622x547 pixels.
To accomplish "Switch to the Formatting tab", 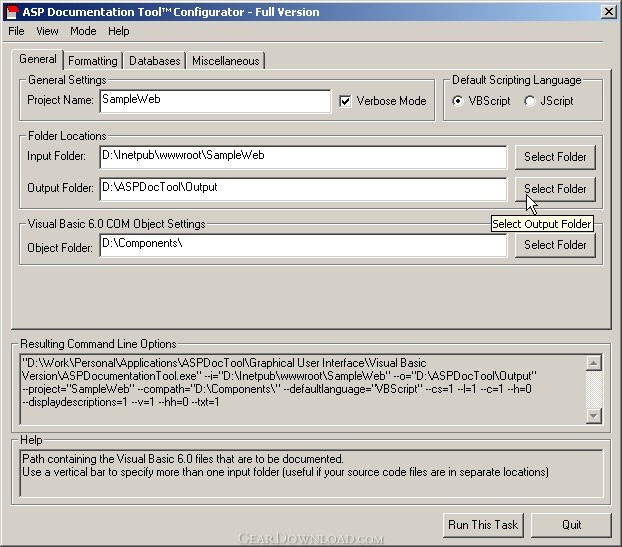I will [x=93, y=61].
